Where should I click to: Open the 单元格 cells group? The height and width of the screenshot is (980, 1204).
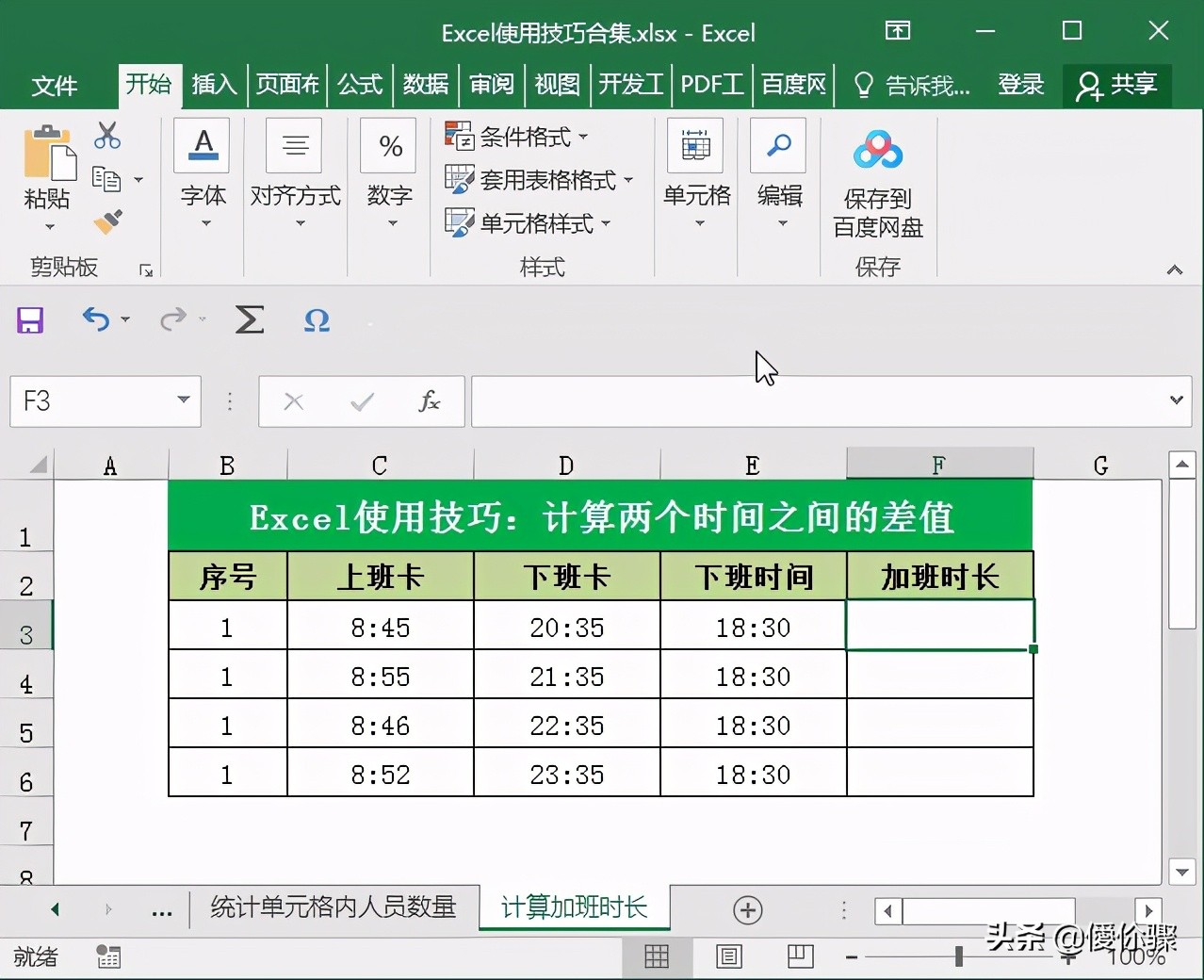(697, 174)
